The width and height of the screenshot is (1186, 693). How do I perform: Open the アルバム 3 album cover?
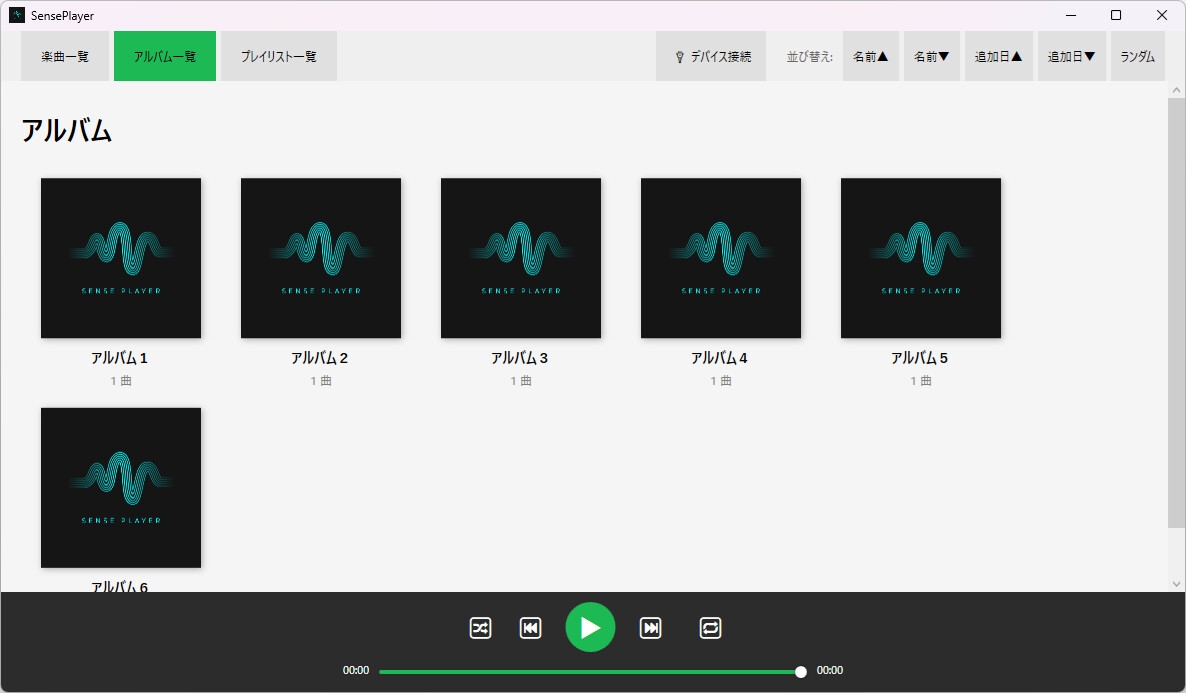pyautogui.click(x=520, y=257)
